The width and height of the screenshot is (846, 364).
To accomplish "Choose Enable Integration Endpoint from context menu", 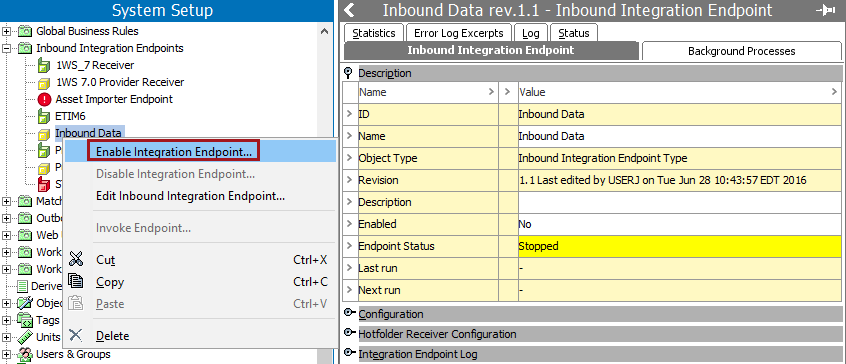I will pos(174,152).
